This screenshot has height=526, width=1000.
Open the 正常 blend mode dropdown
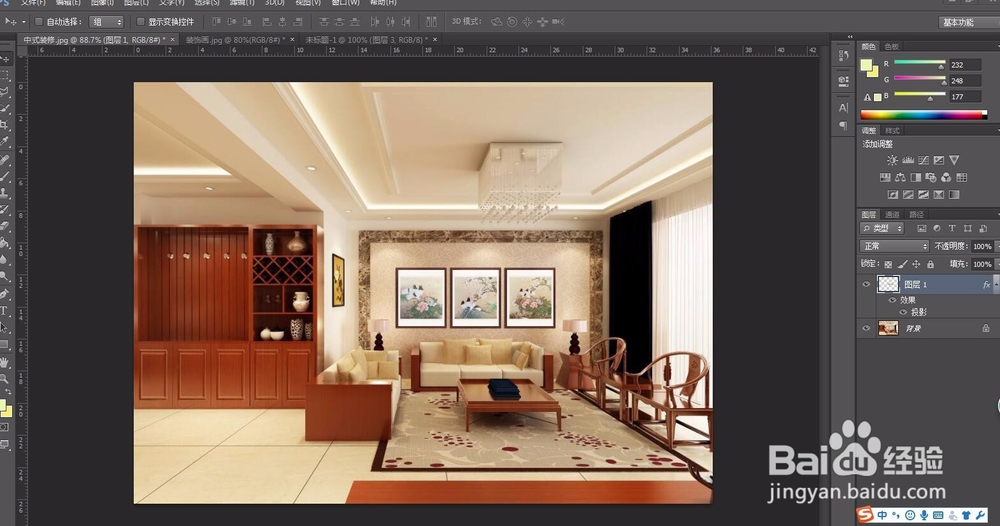[895, 246]
